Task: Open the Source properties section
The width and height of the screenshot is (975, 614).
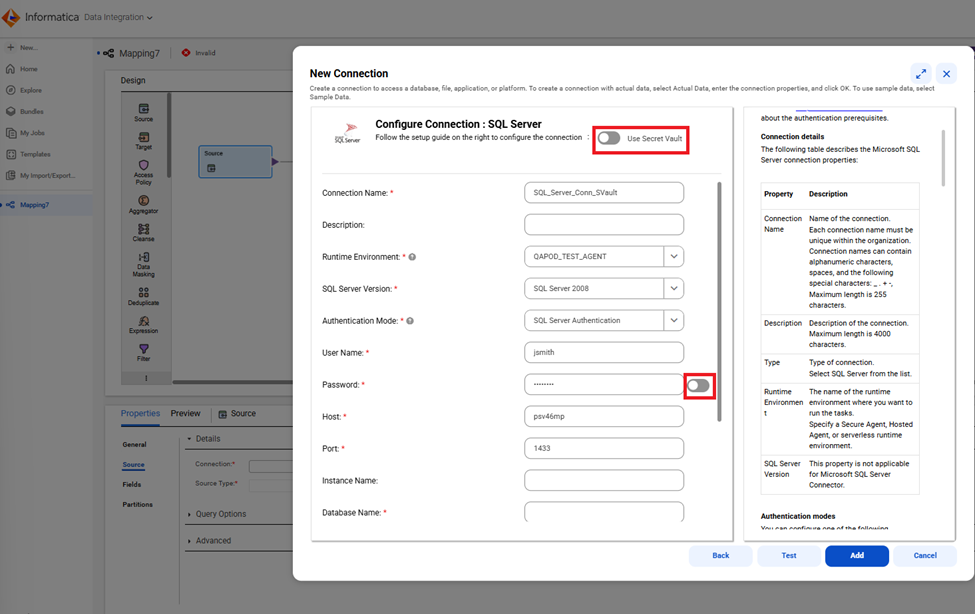Action: 133,465
